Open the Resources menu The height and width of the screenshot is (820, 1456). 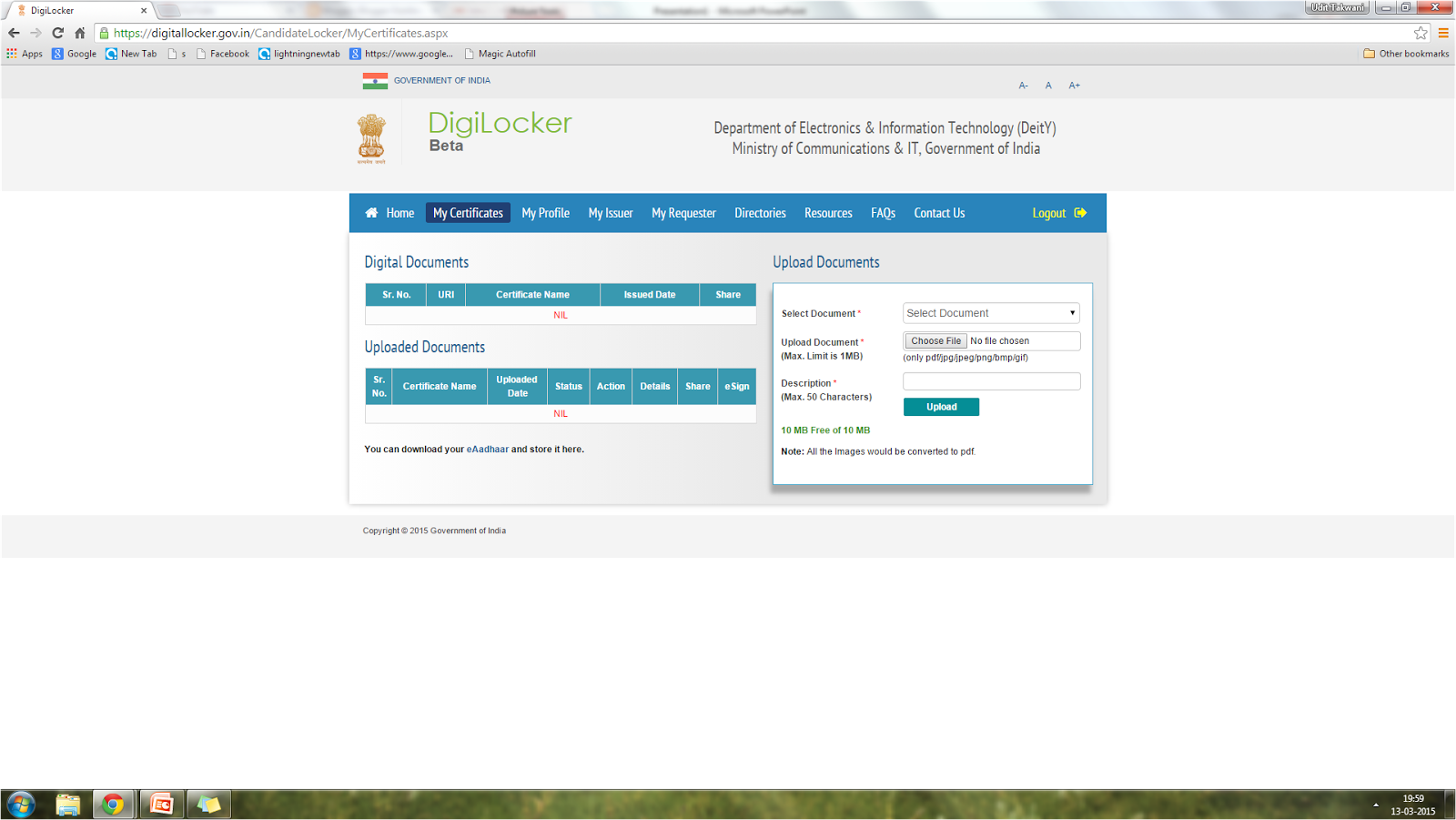coord(828,213)
